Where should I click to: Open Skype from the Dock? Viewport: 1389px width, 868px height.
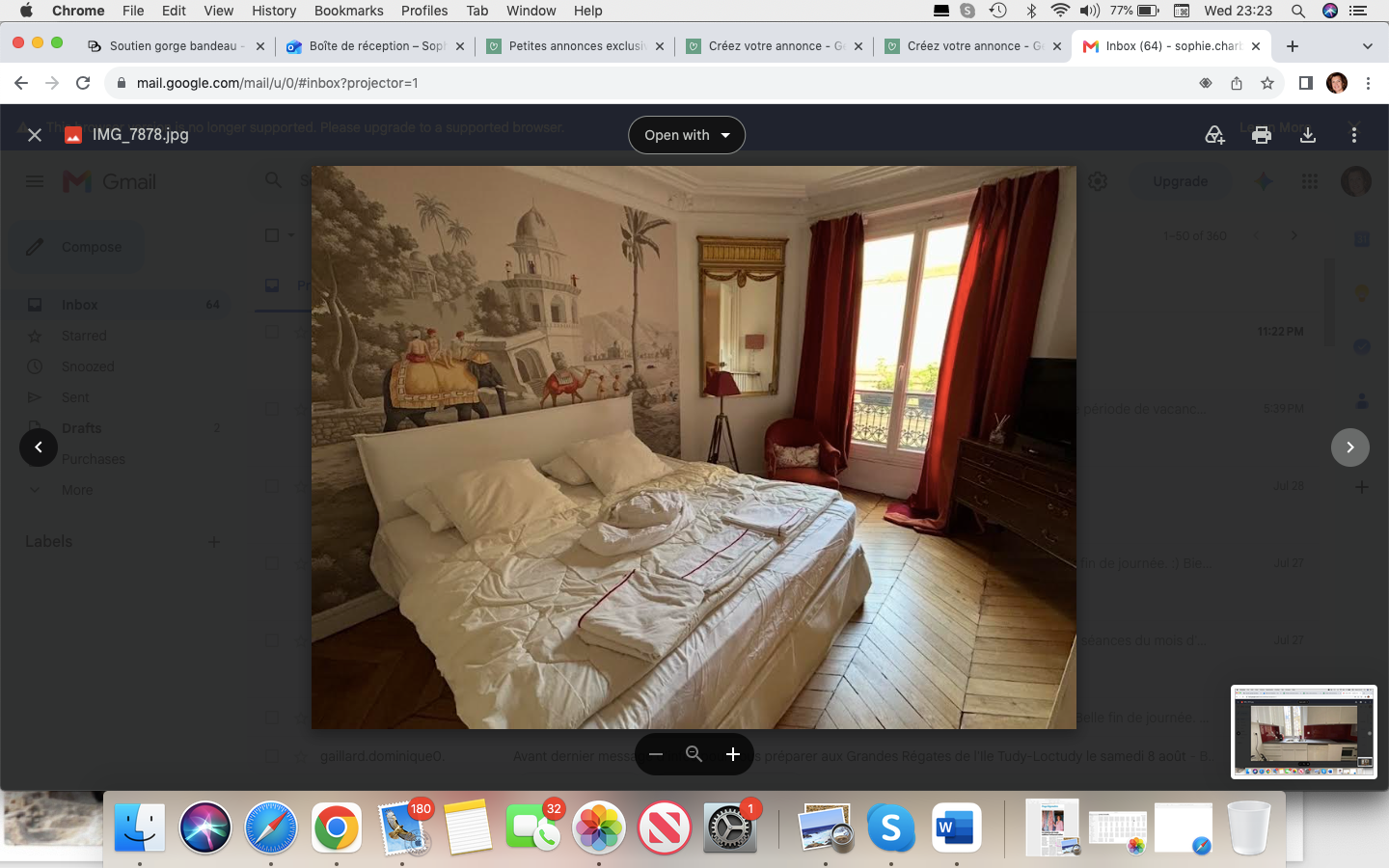pyautogui.click(x=890, y=827)
